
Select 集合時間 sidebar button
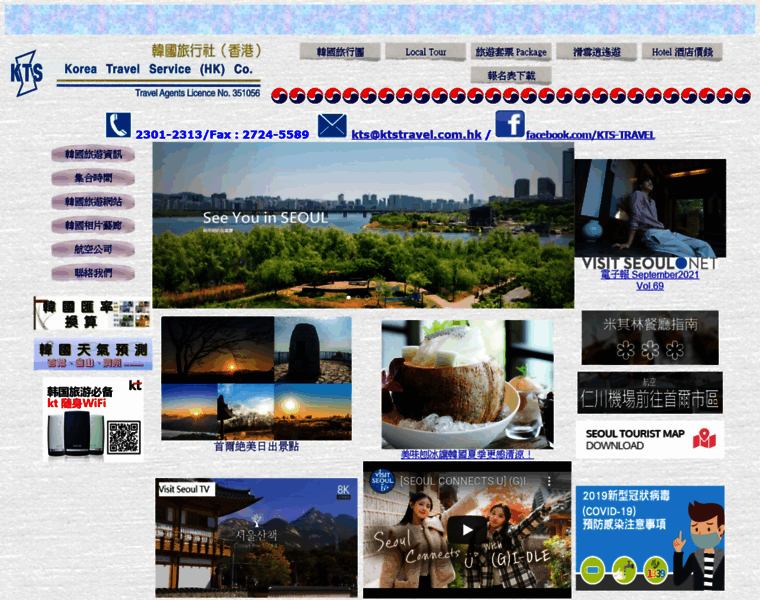[x=93, y=178]
